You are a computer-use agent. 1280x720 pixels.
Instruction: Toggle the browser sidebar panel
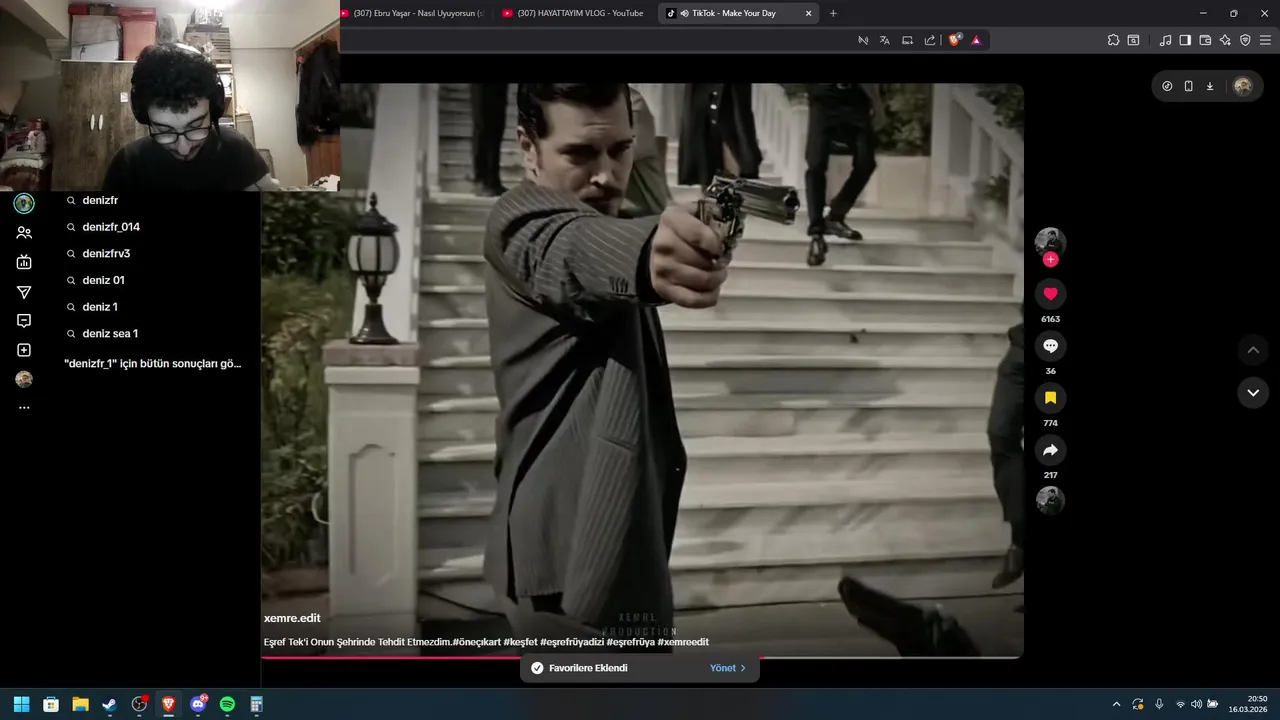tap(1185, 40)
